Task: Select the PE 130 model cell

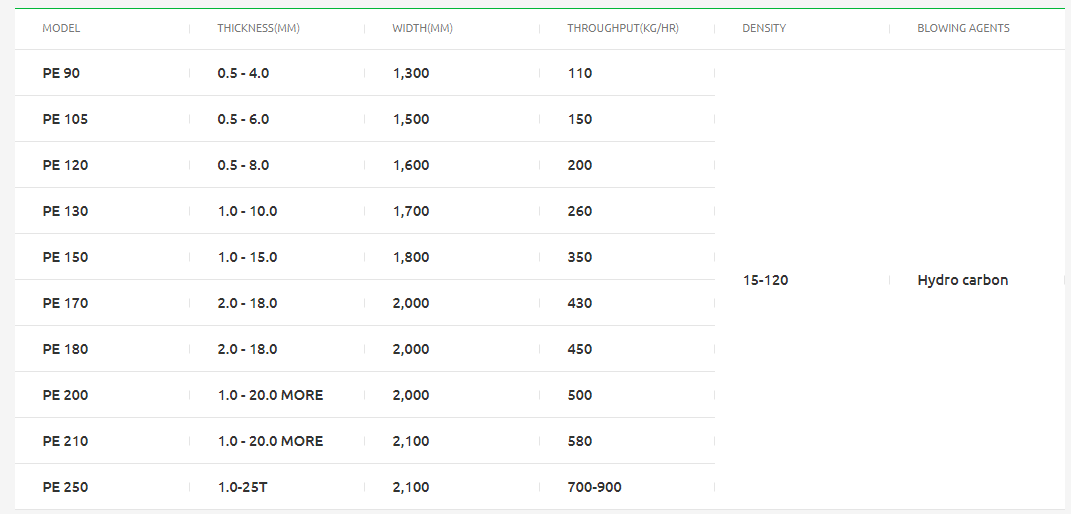Action: (65, 211)
